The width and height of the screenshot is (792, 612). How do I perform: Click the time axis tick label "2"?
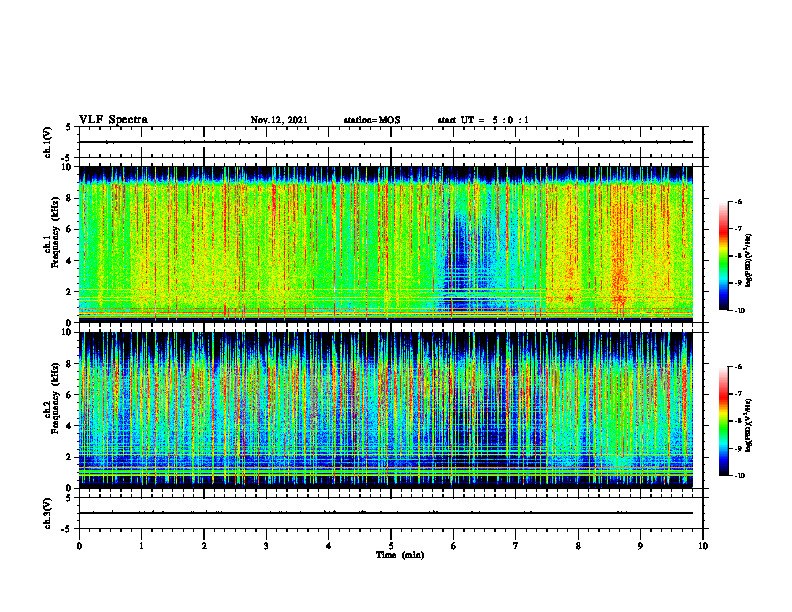coord(204,546)
